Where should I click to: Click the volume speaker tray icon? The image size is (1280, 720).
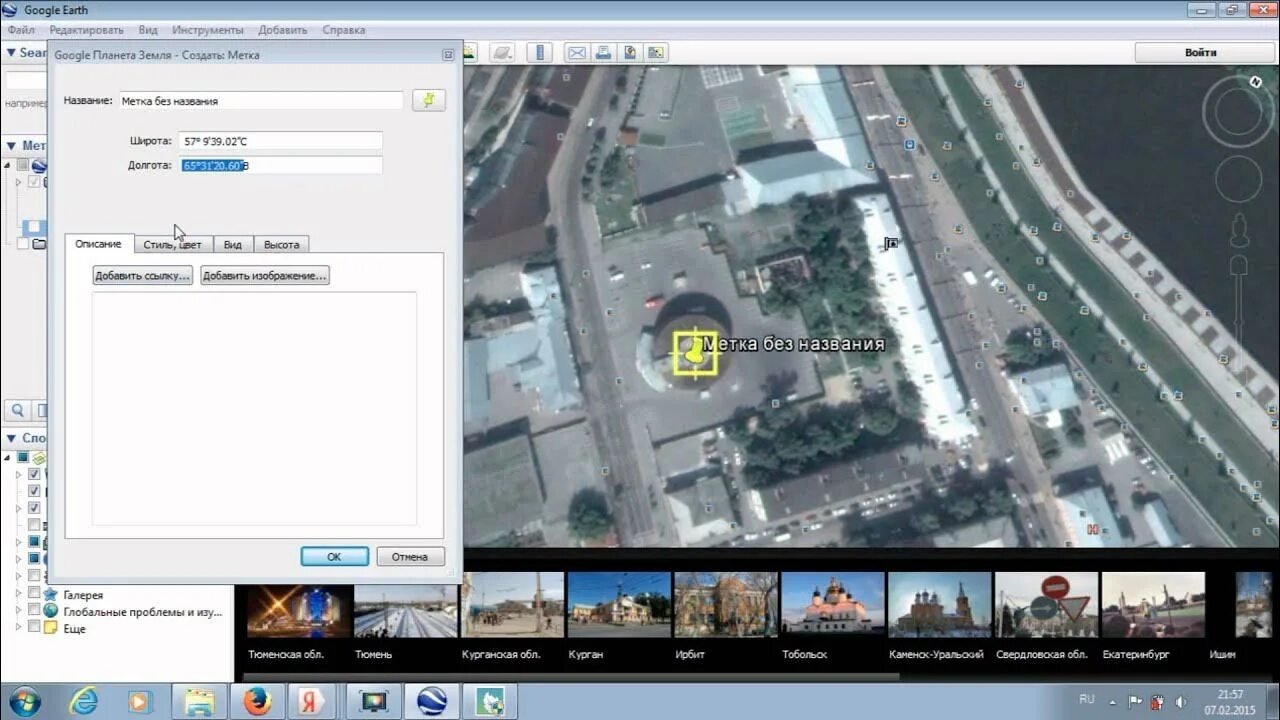[1181, 702]
